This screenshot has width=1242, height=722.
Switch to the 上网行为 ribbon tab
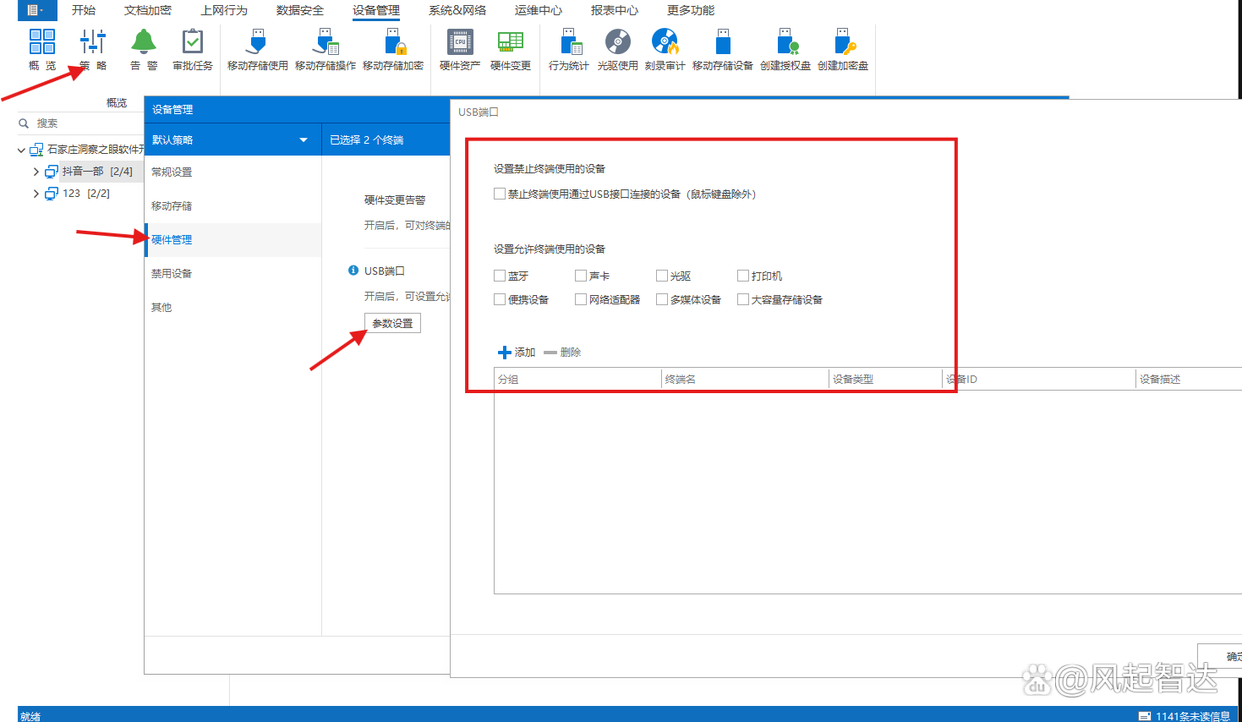(224, 10)
